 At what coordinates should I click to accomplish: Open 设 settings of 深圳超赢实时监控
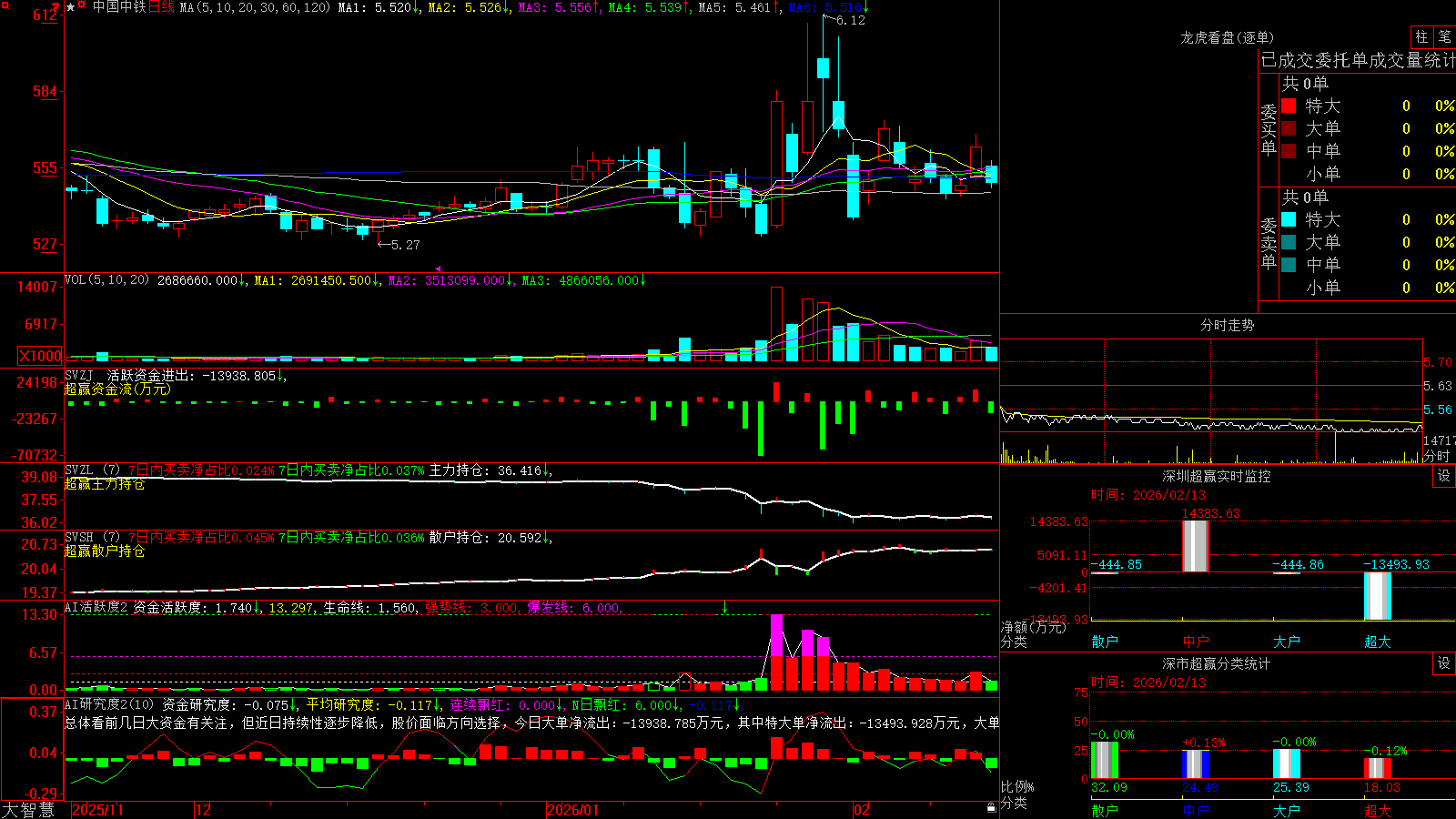point(1444,476)
